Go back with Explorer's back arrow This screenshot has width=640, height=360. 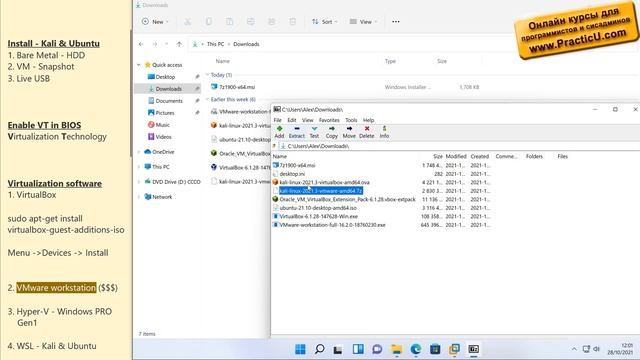pyautogui.click(x=141, y=44)
